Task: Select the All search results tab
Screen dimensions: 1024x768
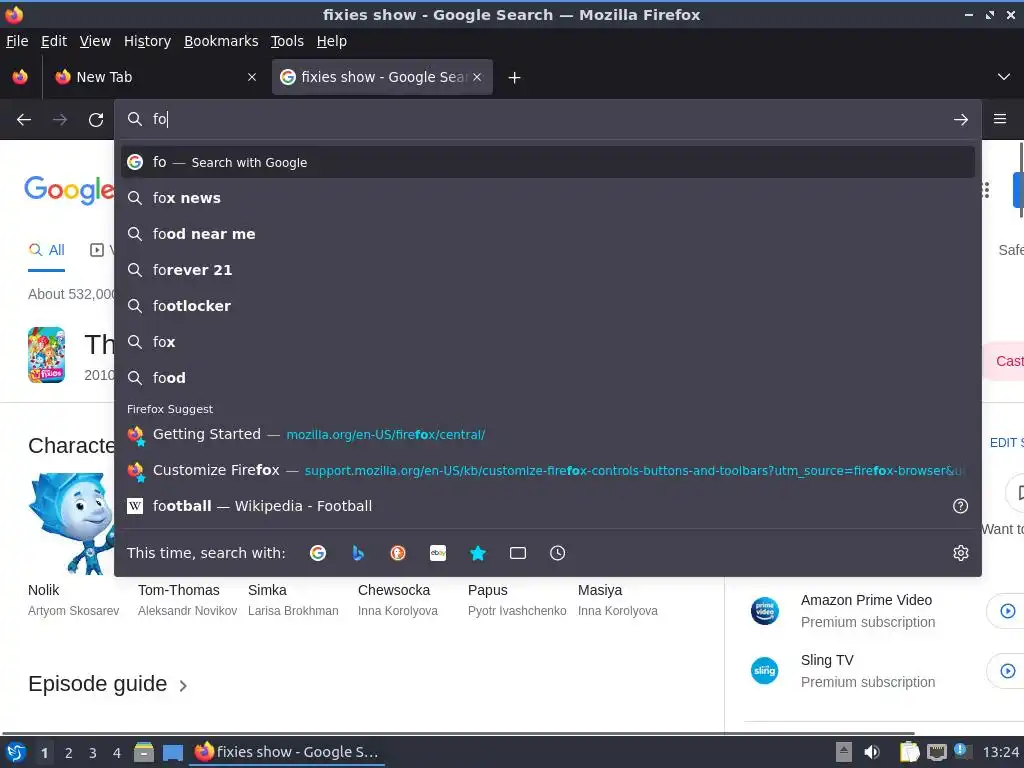Action: coord(46,250)
